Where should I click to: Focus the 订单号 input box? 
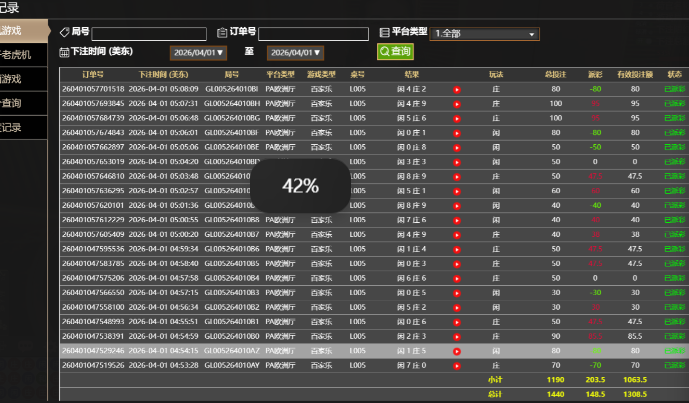(x=313, y=34)
